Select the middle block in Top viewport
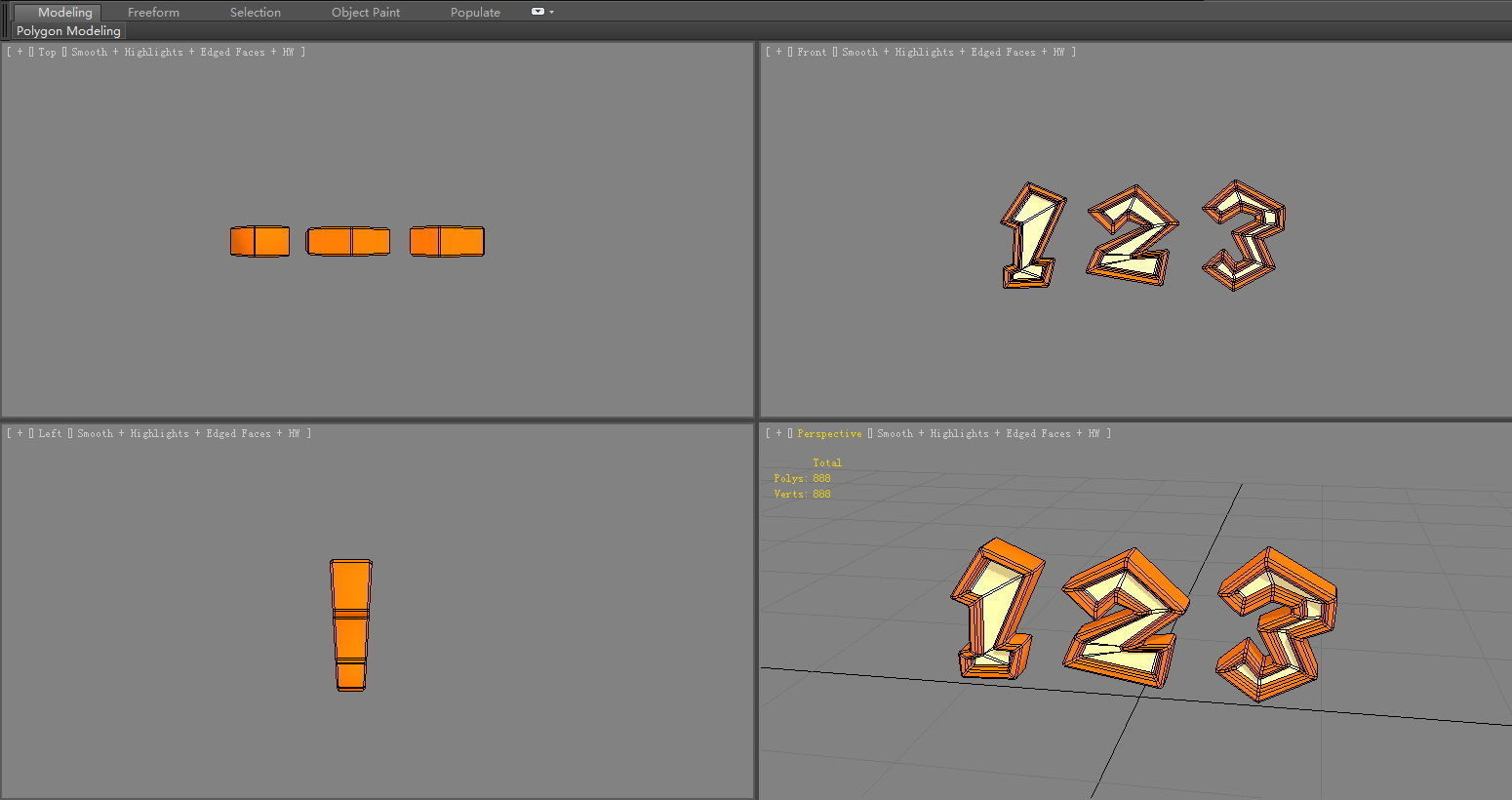Screen dimensions: 1512x800 coord(348,241)
